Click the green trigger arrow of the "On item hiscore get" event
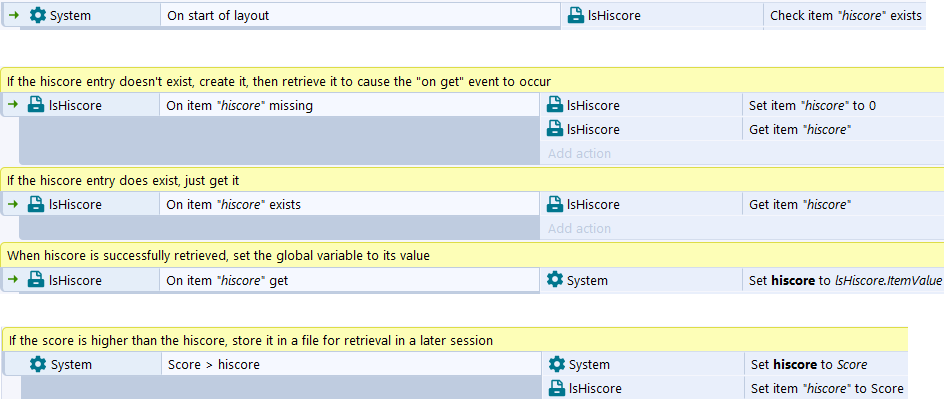The height and width of the screenshot is (399, 944). (x=13, y=280)
